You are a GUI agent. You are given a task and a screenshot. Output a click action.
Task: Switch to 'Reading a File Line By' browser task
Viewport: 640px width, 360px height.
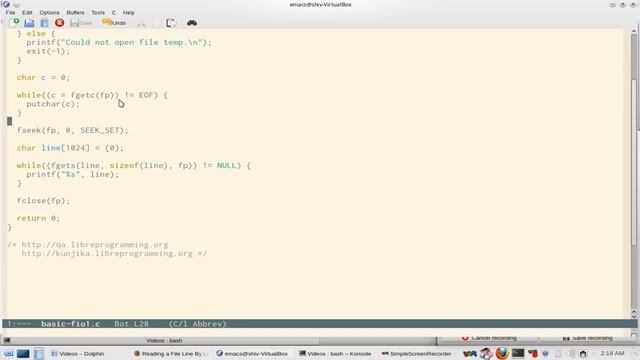[x=171, y=353]
